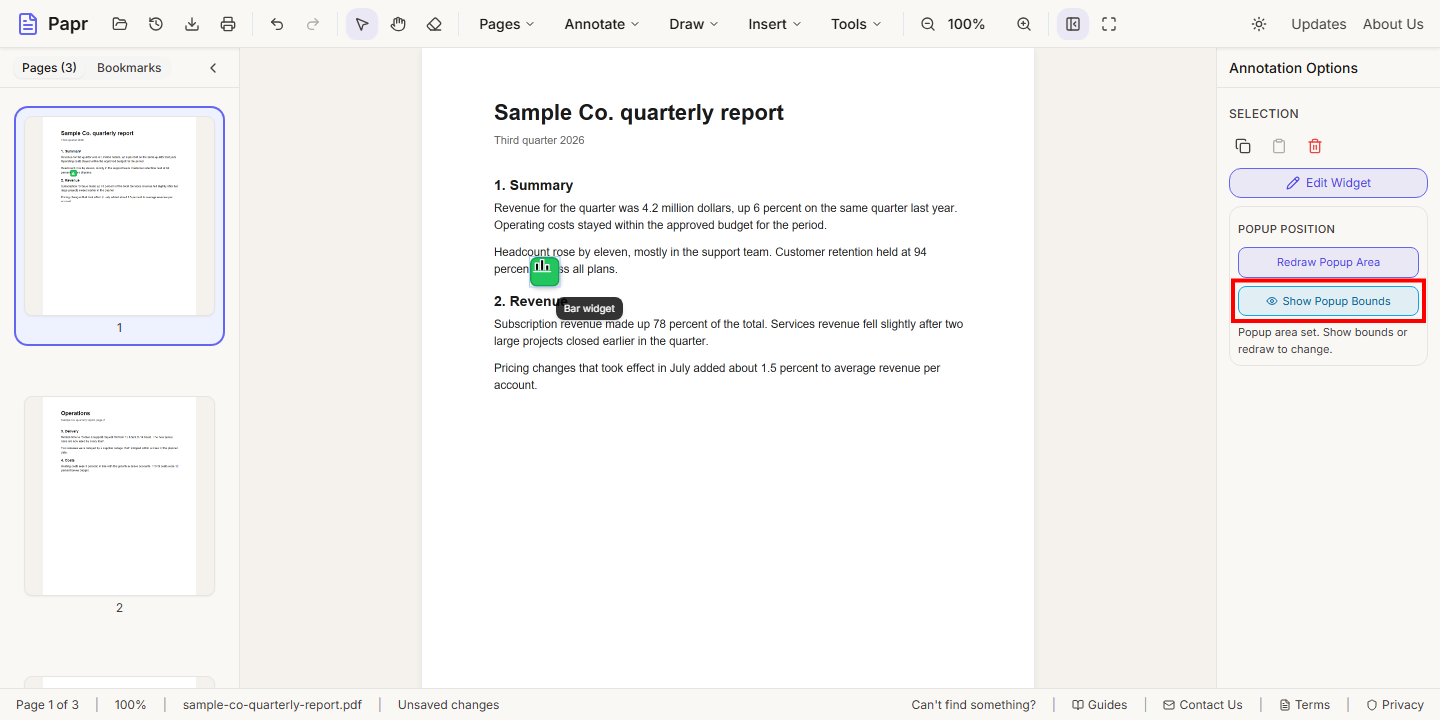This screenshot has height=720, width=1440.
Task: Open the version history clock icon
Action: pyautogui.click(x=156, y=24)
